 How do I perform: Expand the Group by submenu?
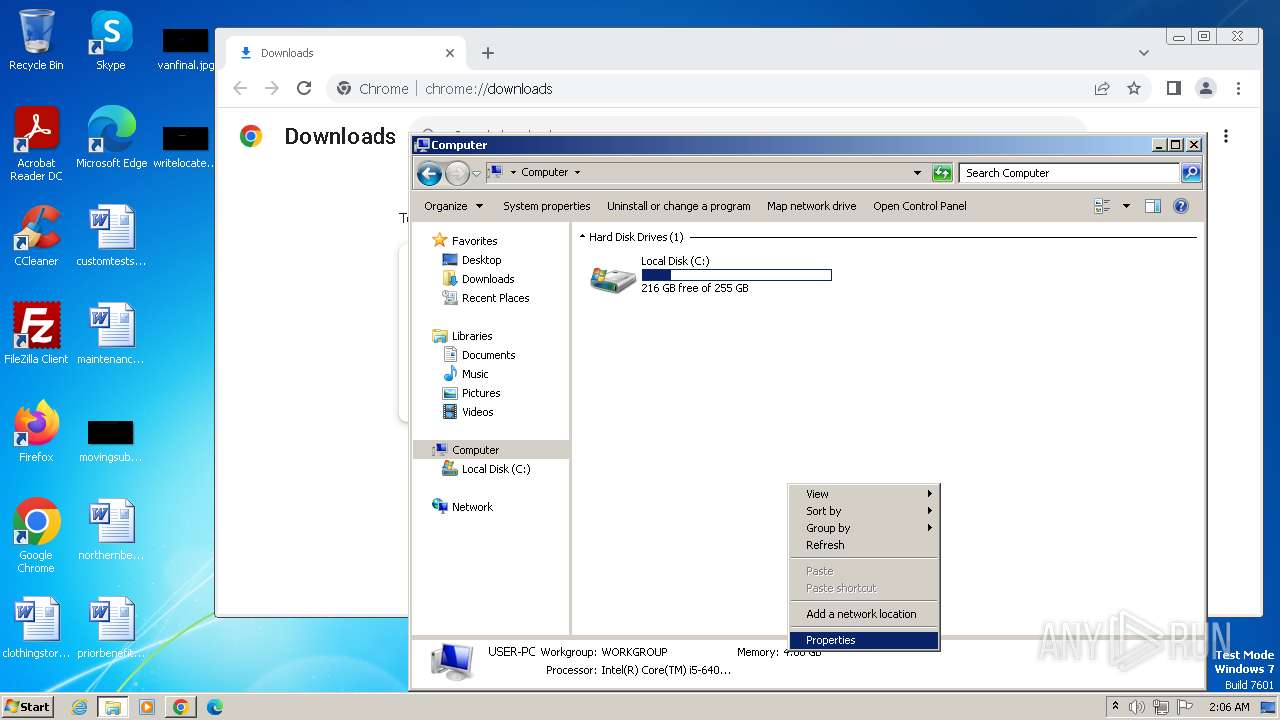coord(864,528)
